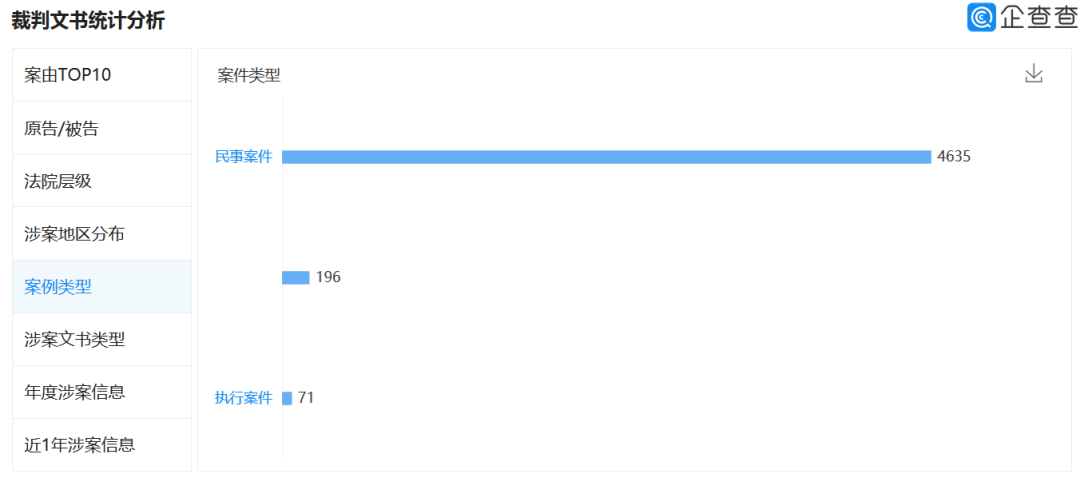Click the 案件类型 chart title

point(249,75)
